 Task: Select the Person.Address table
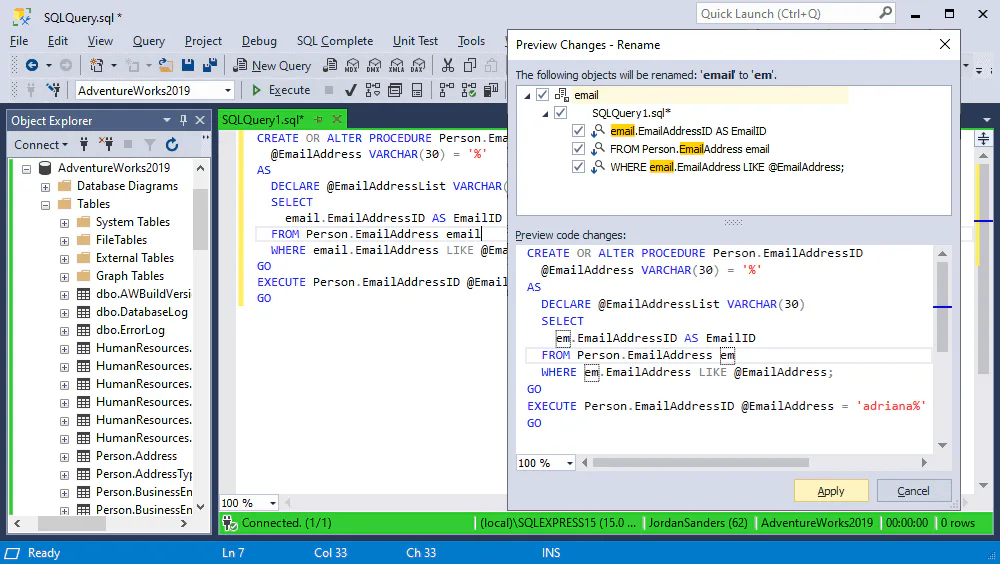tap(136, 456)
